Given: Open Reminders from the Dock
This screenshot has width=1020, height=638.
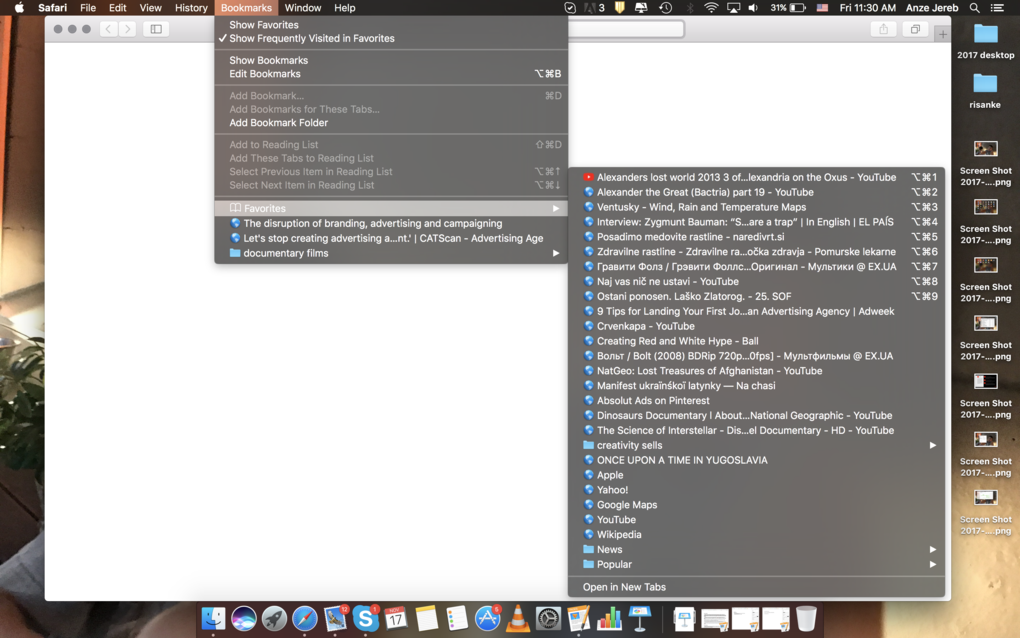Looking at the screenshot, I should pos(457,618).
